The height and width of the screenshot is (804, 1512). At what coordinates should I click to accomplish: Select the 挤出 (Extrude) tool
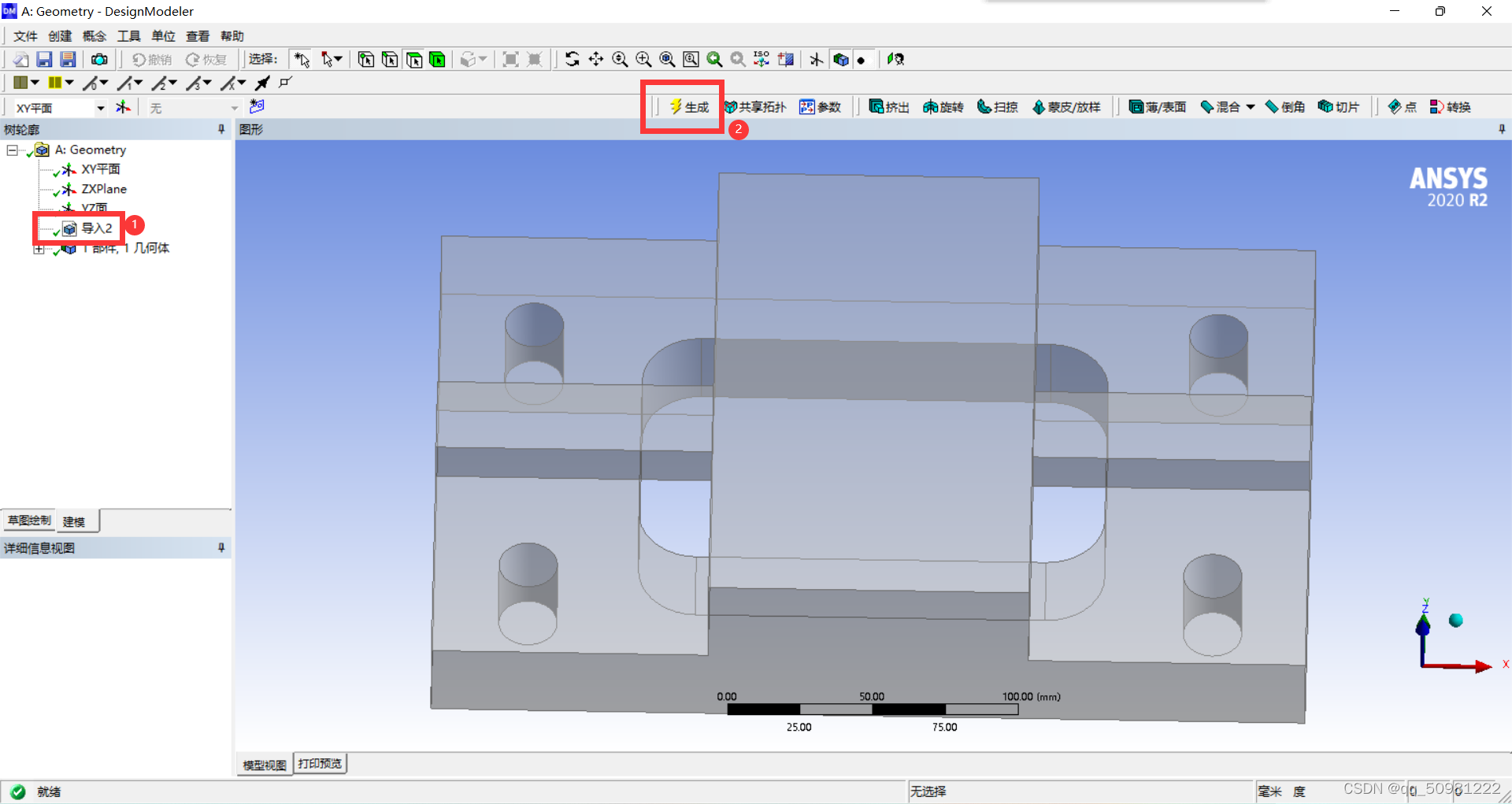click(x=888, y=107)
